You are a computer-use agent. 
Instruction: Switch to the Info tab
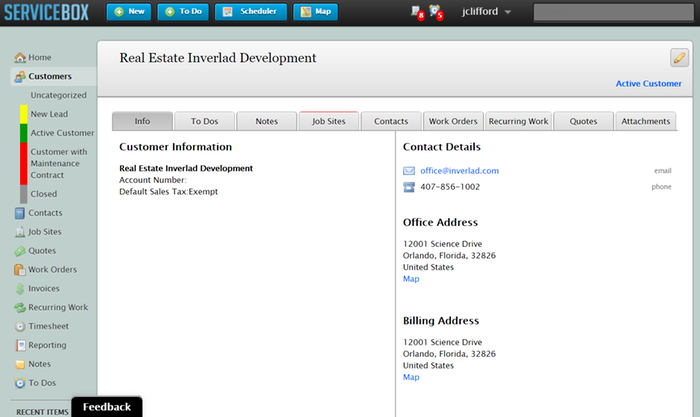pyautogui.click(x=142, y=121)
